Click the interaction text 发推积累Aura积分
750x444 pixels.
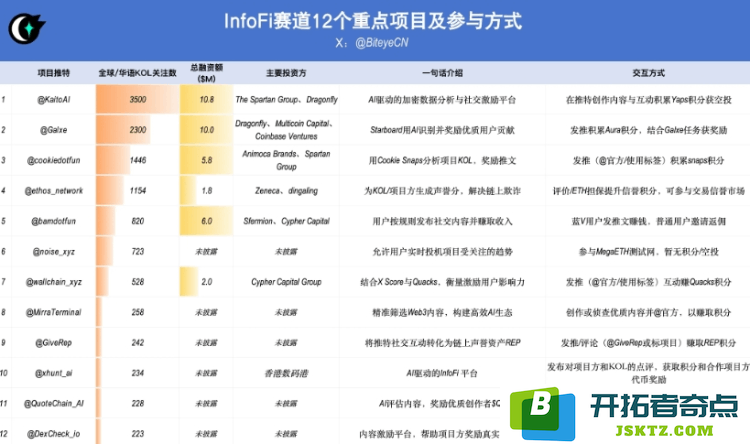coord(649,130)
